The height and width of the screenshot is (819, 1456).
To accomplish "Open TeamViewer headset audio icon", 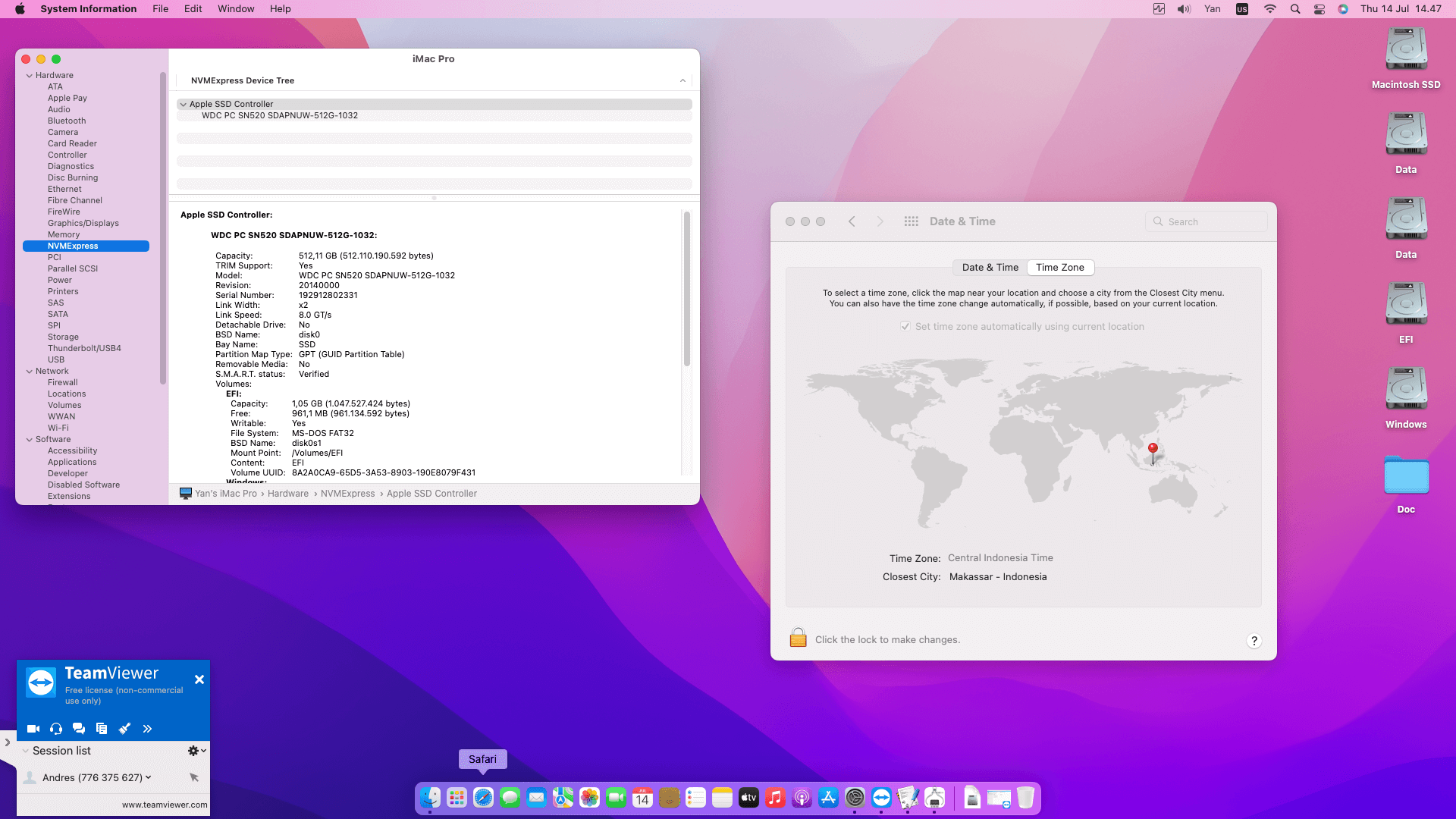I will pyautogui.click(x=56, y=729).
